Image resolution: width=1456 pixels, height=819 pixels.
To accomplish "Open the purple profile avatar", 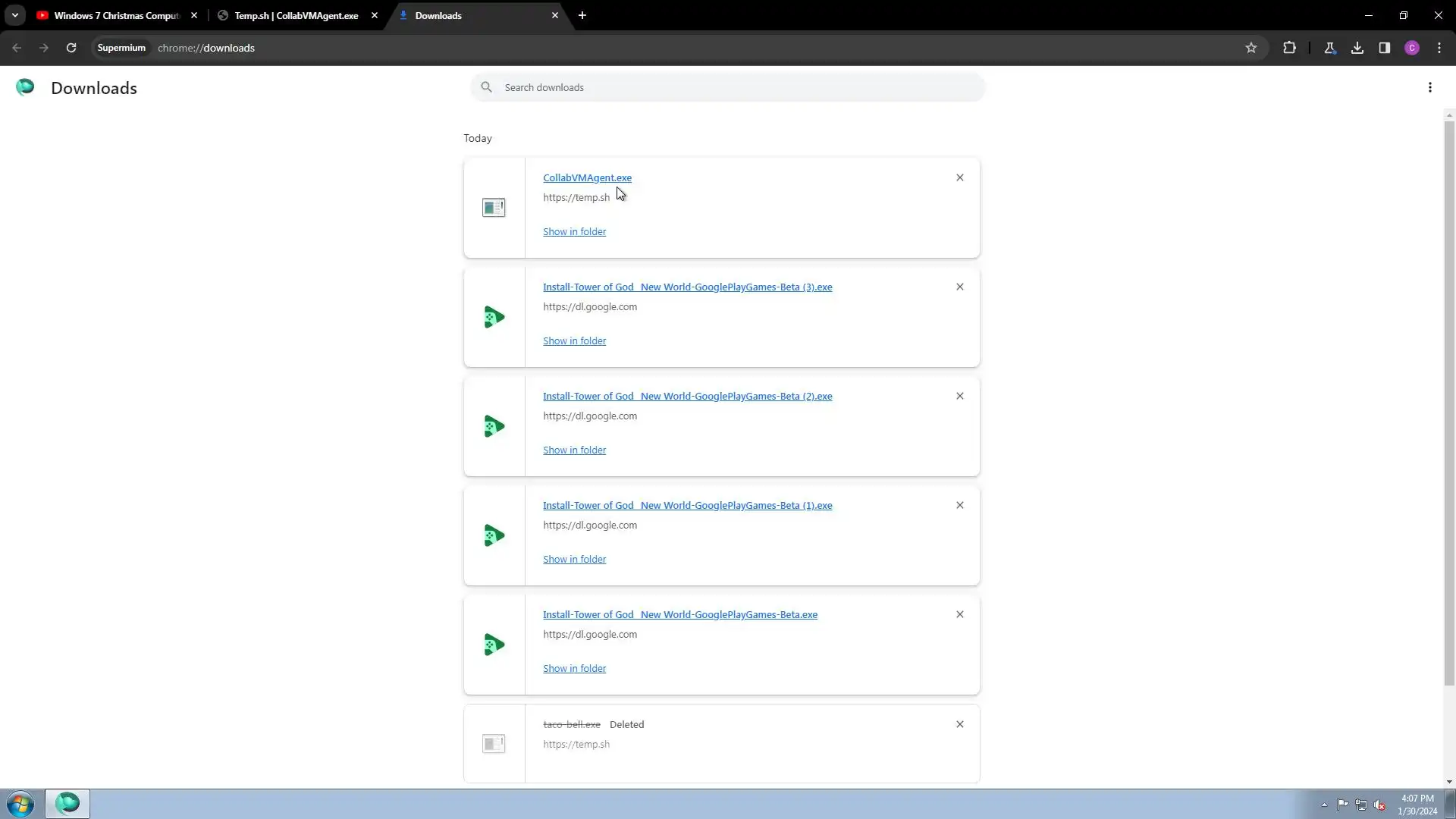I will pyautogui.click(x=1412, y=48).
